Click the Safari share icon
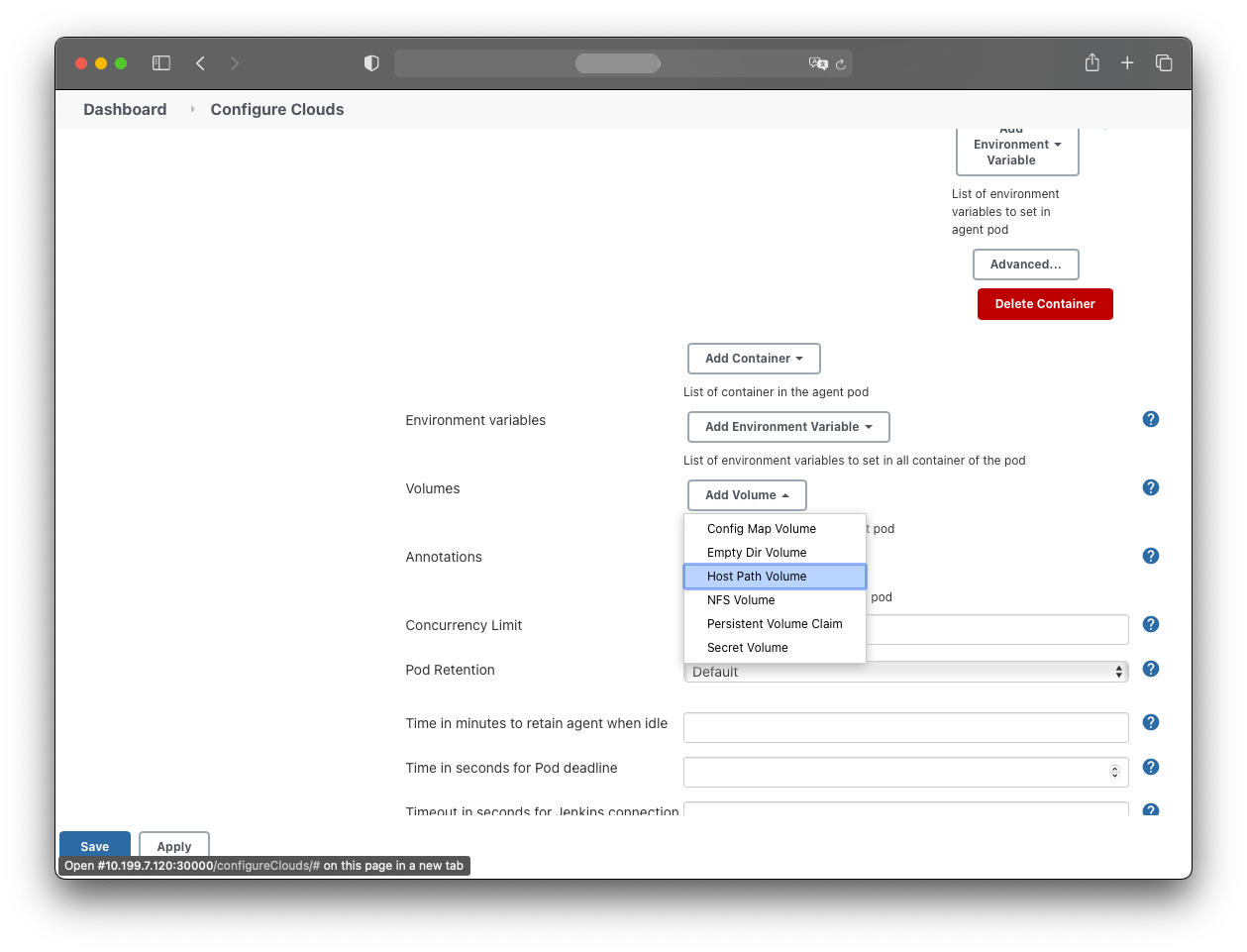Image resolution: width=1247 pixels, height=952 pixels. (x=1091, y=63)
